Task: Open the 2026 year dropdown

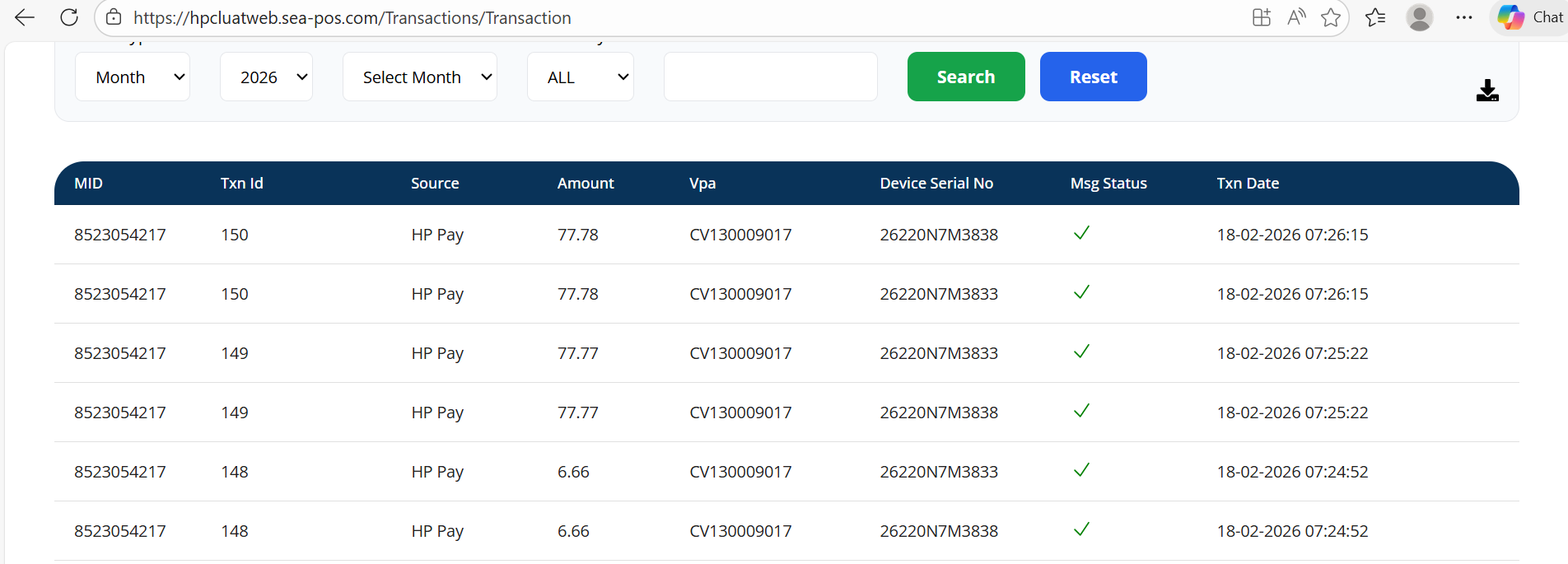Action: 266,77
